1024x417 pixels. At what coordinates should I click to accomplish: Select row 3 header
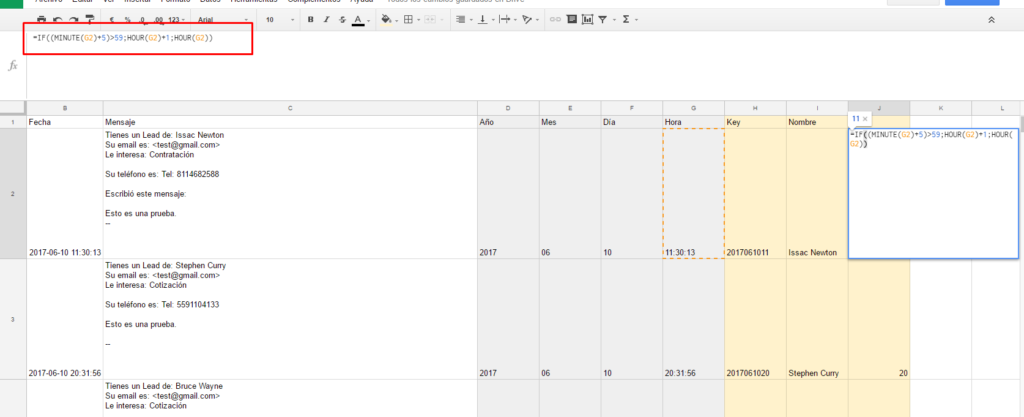[13, 319]
